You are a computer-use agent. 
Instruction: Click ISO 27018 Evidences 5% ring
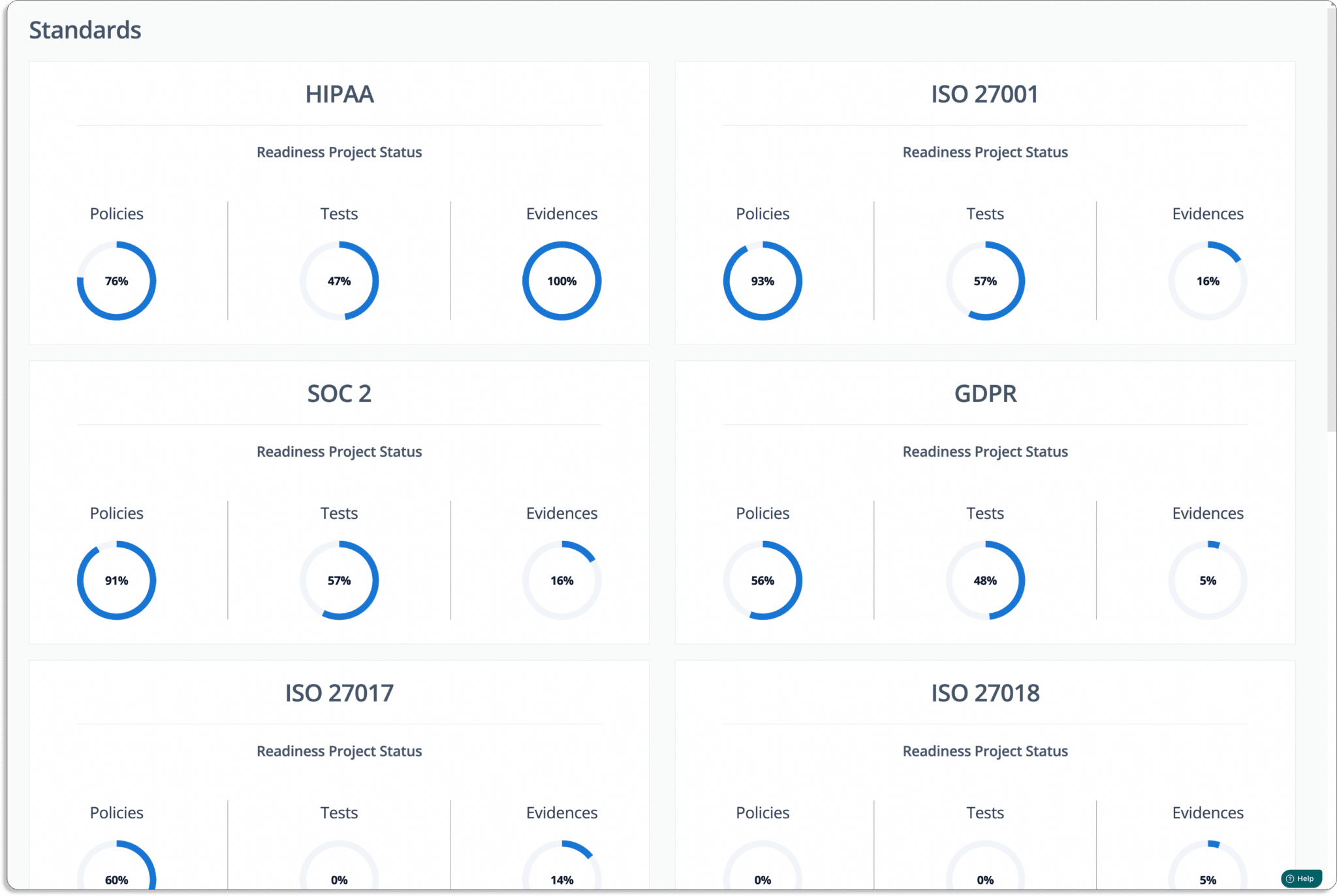1208,865
